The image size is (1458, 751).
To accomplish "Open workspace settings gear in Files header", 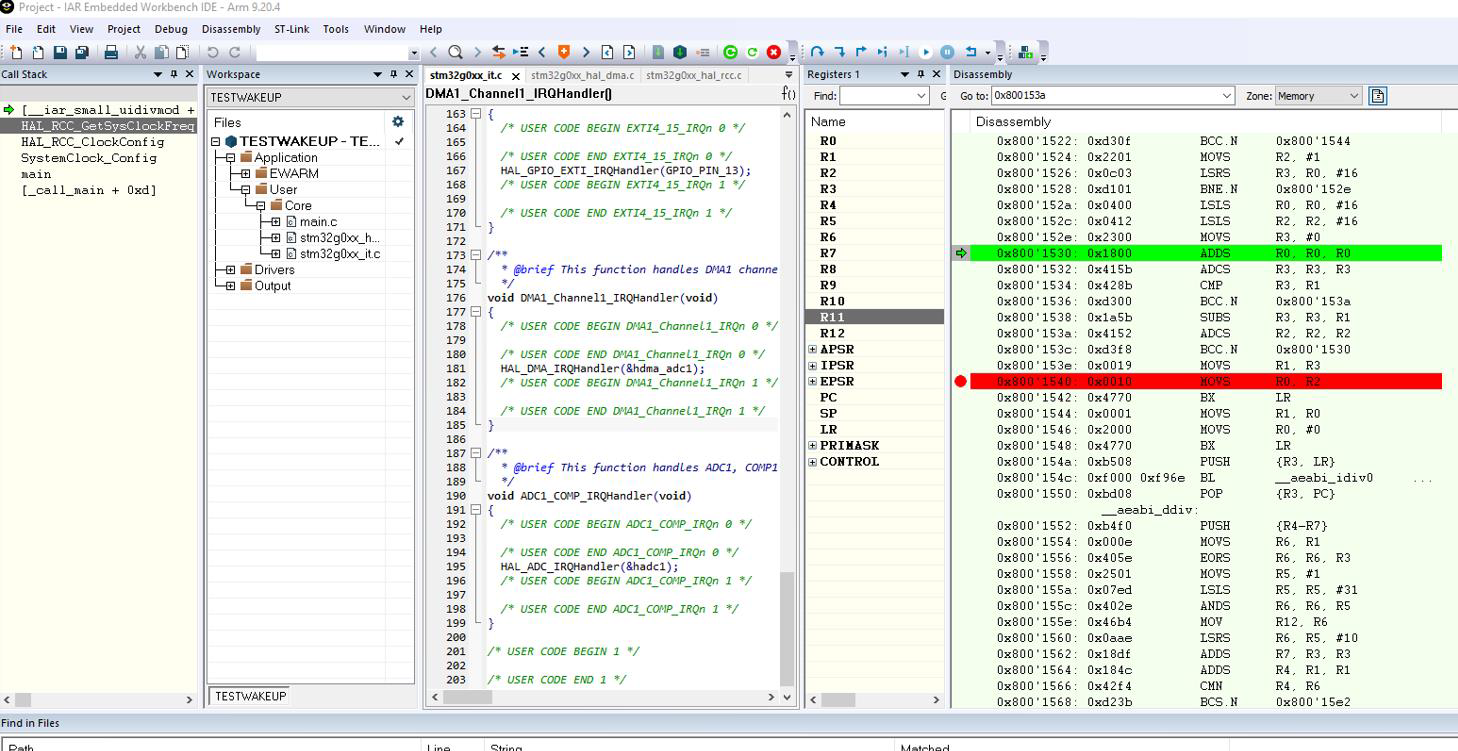I will [398, 122].
